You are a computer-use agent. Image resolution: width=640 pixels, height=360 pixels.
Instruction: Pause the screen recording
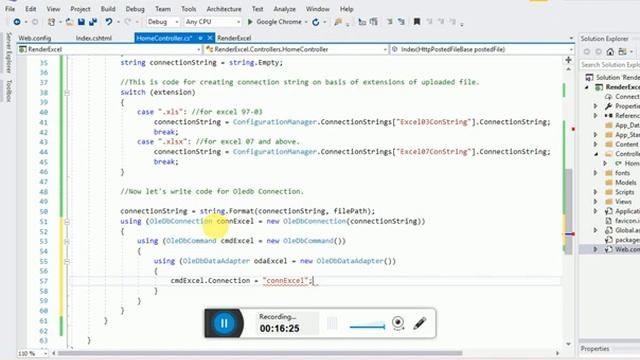pyautogui.click(x=224, y=323)
